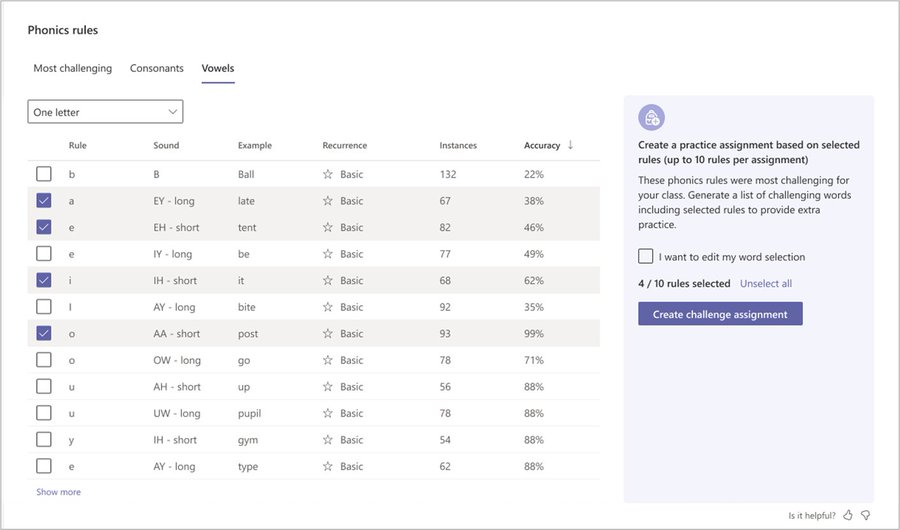This screenshot has height=530, width=900.
Task: Click the Unselect all link
Action: click(x=766, y=284)
